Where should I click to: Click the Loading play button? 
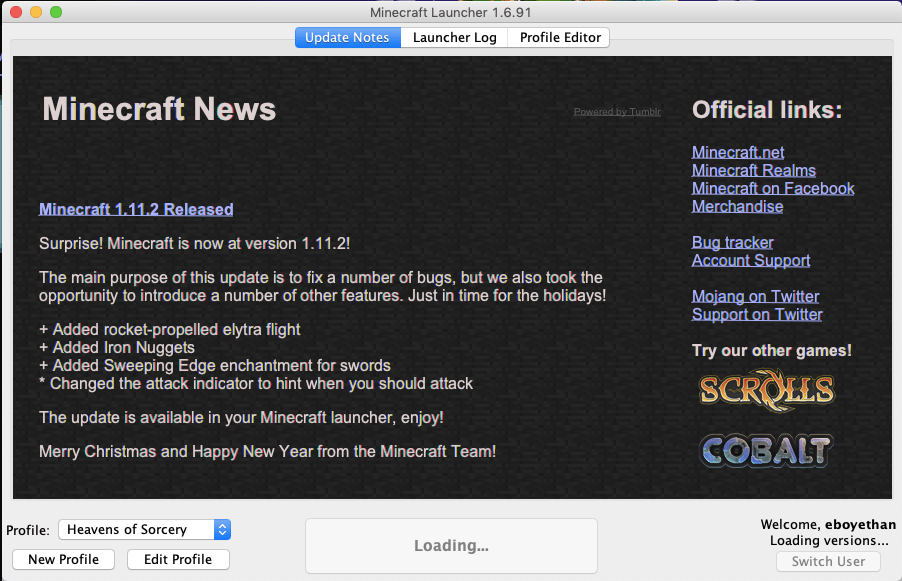tap(451, 545)
